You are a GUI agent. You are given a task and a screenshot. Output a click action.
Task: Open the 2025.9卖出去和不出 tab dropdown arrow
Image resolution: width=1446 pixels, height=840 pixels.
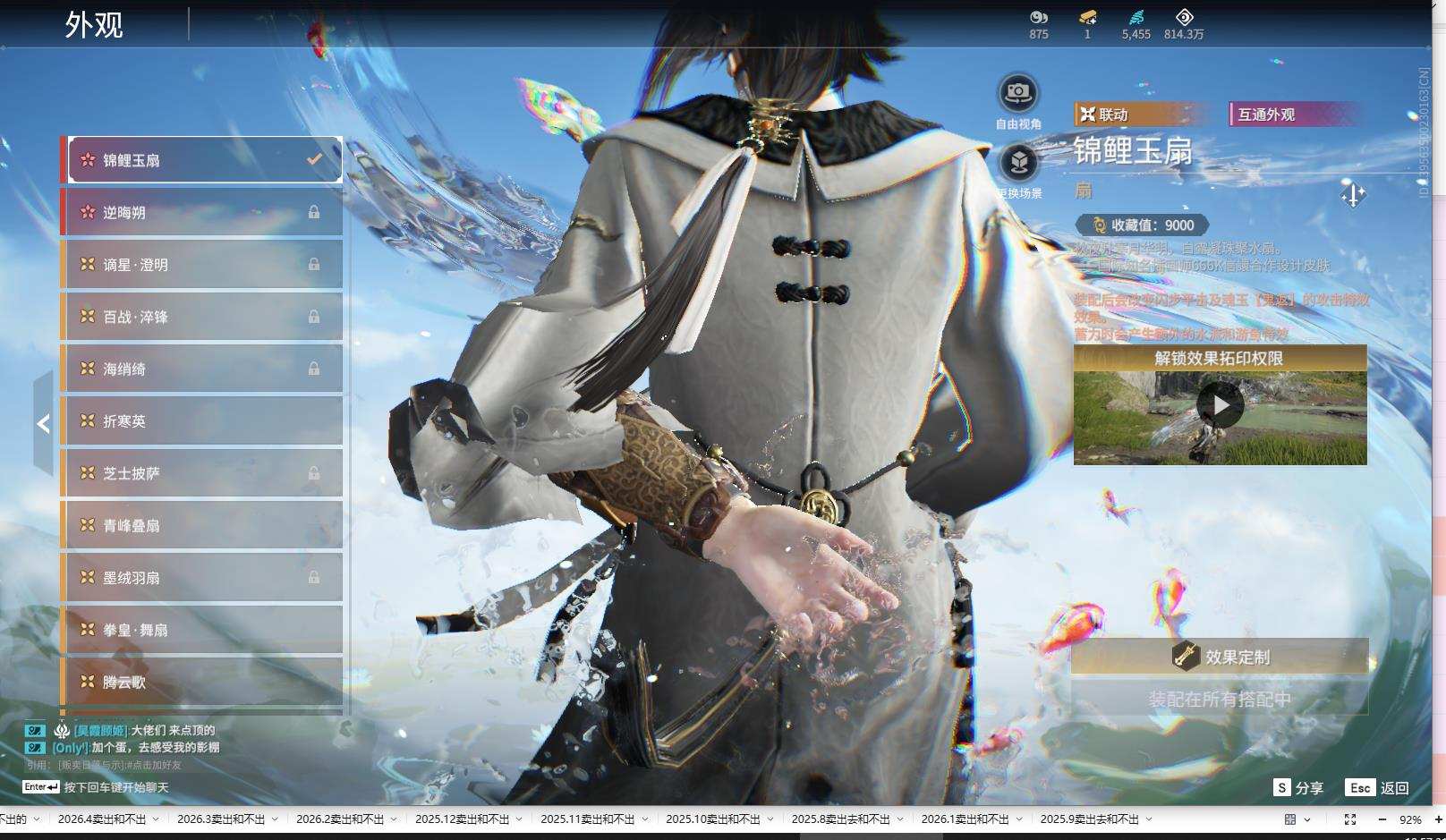click(1149, 819)
